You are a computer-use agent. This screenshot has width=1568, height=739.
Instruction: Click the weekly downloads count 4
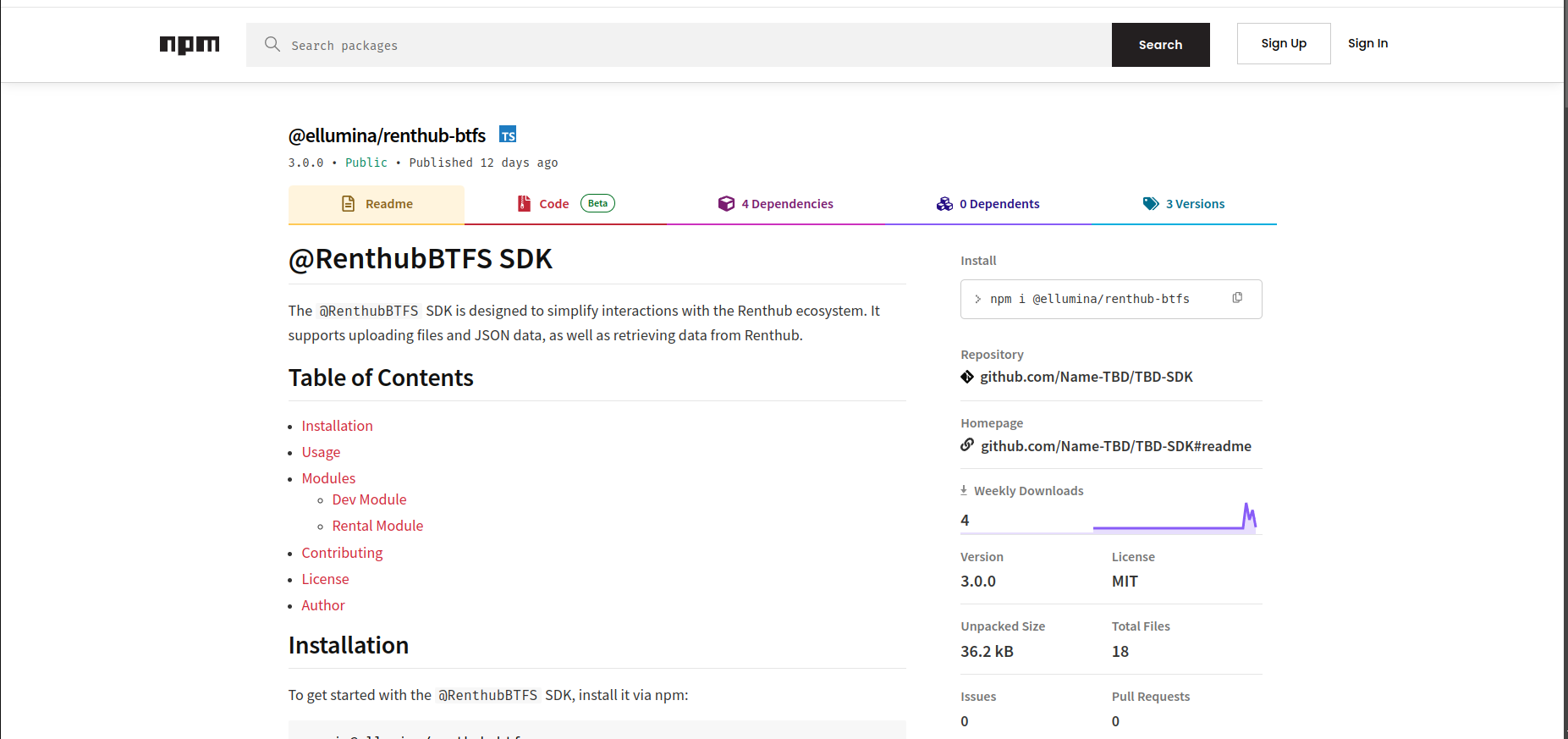(x=965, y=521)
